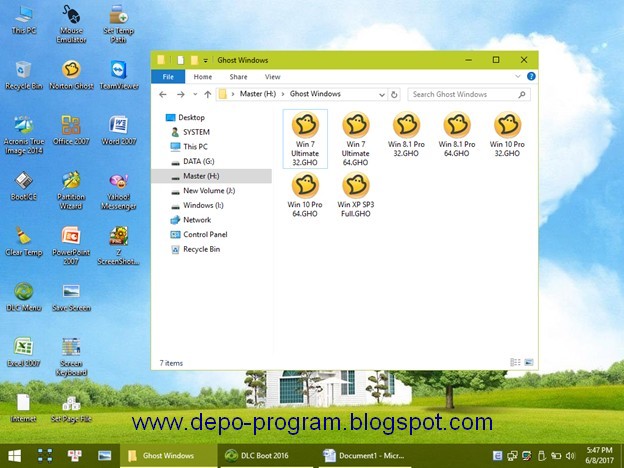Launch Yahoo! Messenger shortcut
This screenshot has width=624, height=468.
coord(119,191)
